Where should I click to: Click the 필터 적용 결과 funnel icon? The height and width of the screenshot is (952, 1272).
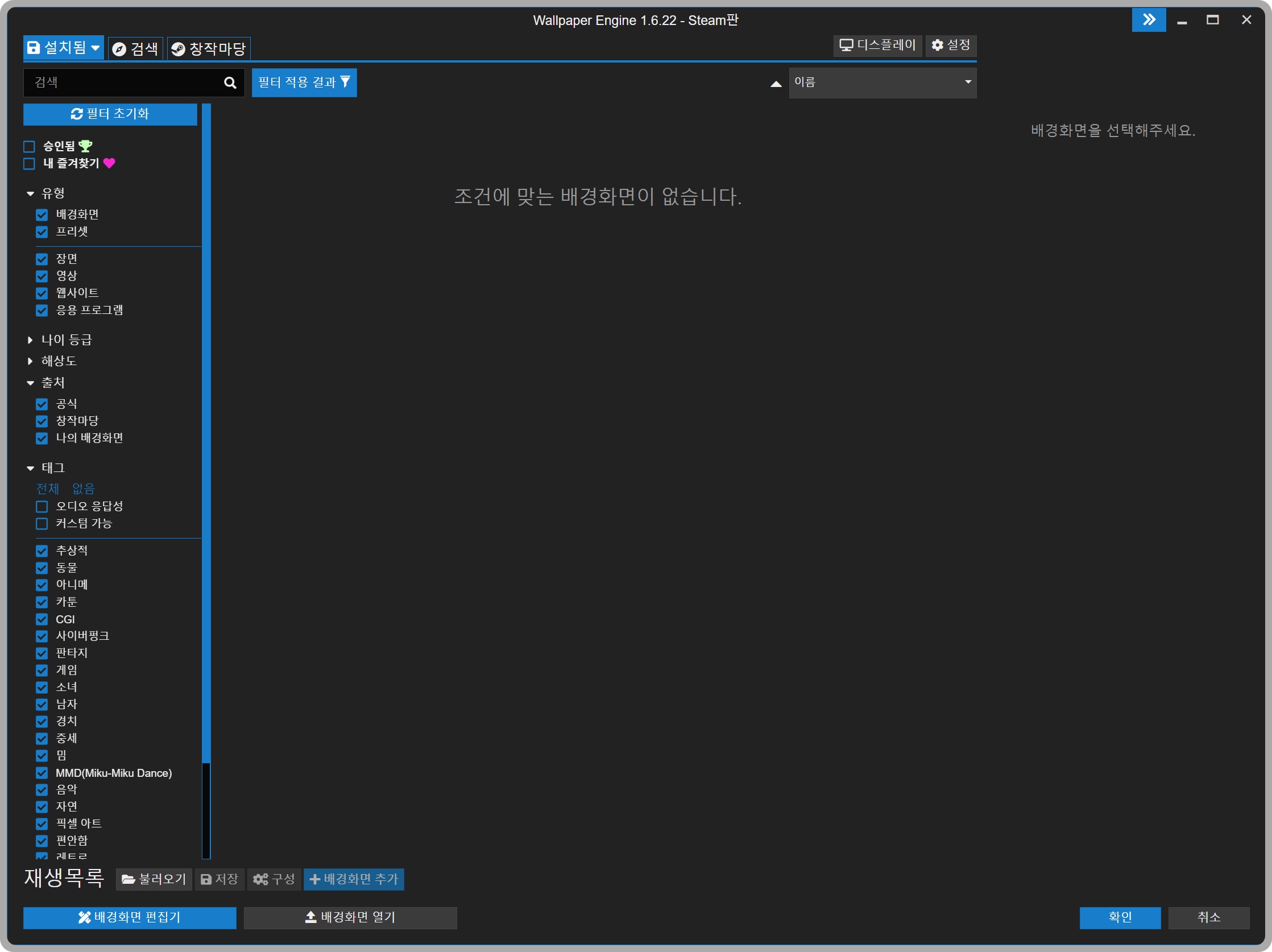tap(345, 82)
